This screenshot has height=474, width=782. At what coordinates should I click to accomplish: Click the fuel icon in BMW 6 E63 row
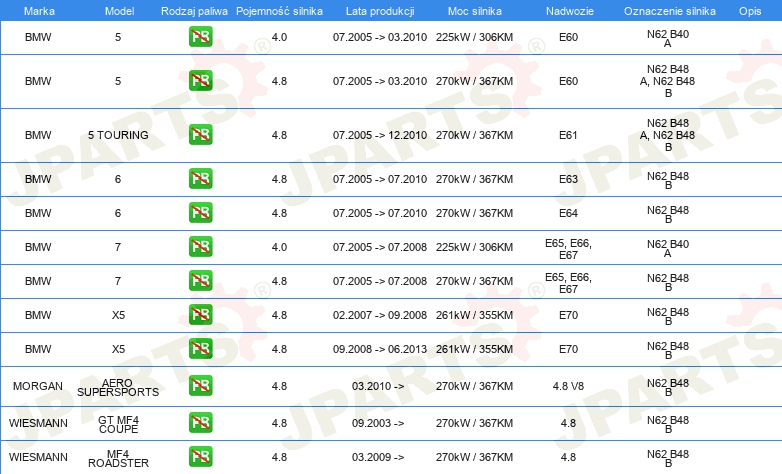[200, 179]
